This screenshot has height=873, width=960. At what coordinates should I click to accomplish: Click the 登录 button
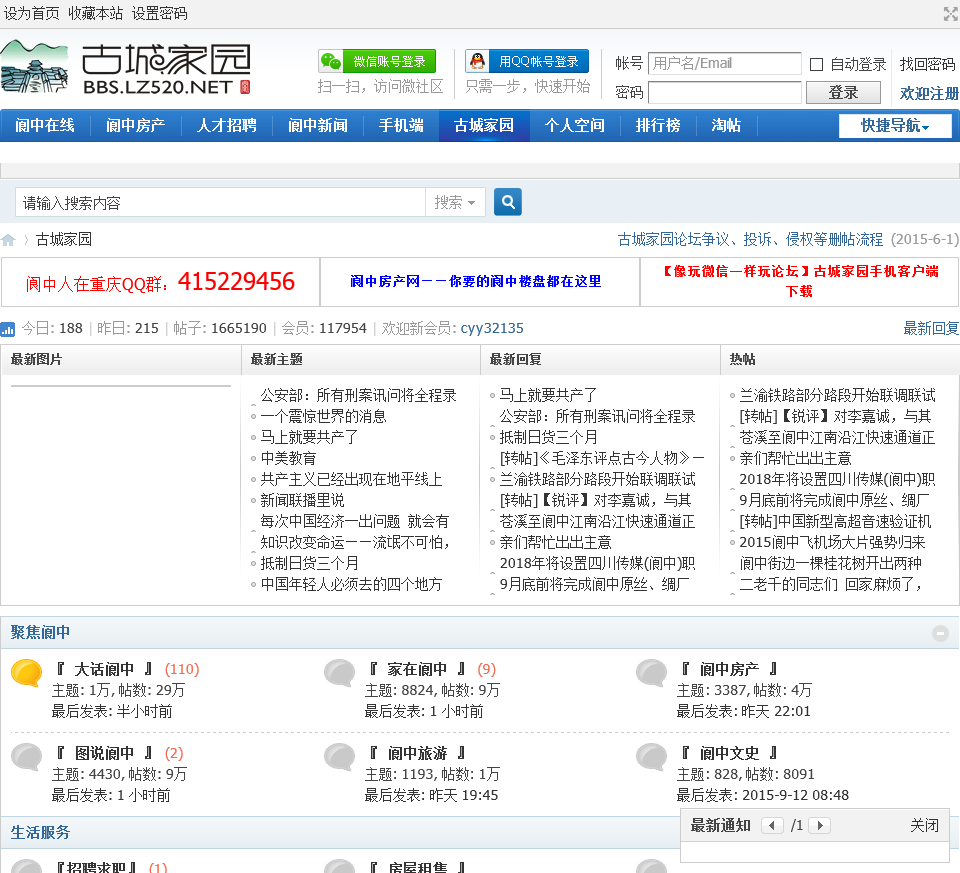coord(843,92)
